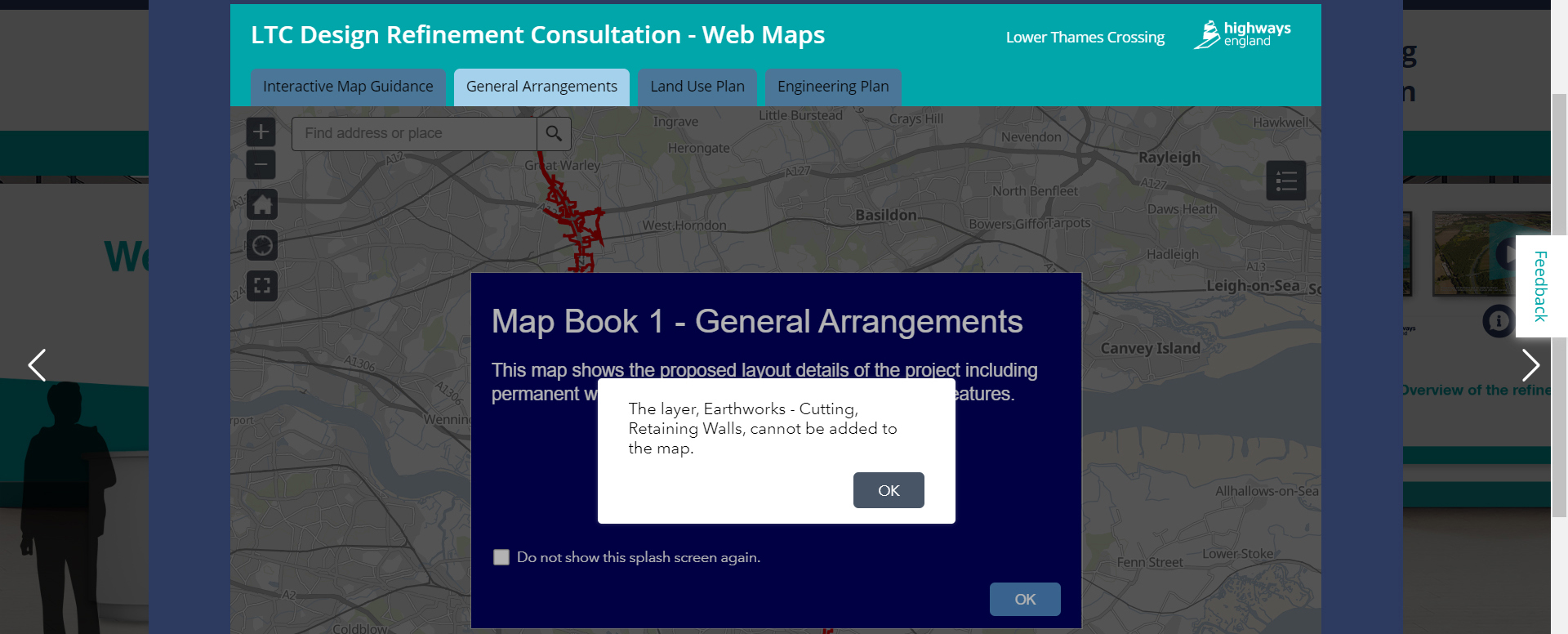Image resolution: width=1568 pixels, height=634 pixels.
Task: Click Canvey Island label on map
Action: [1150, 348]
